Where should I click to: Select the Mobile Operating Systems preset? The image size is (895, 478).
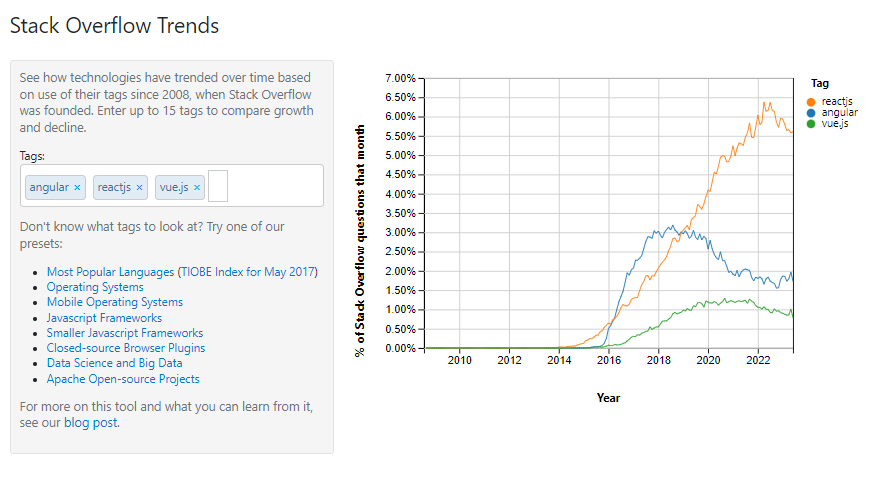tap(114, 302)
